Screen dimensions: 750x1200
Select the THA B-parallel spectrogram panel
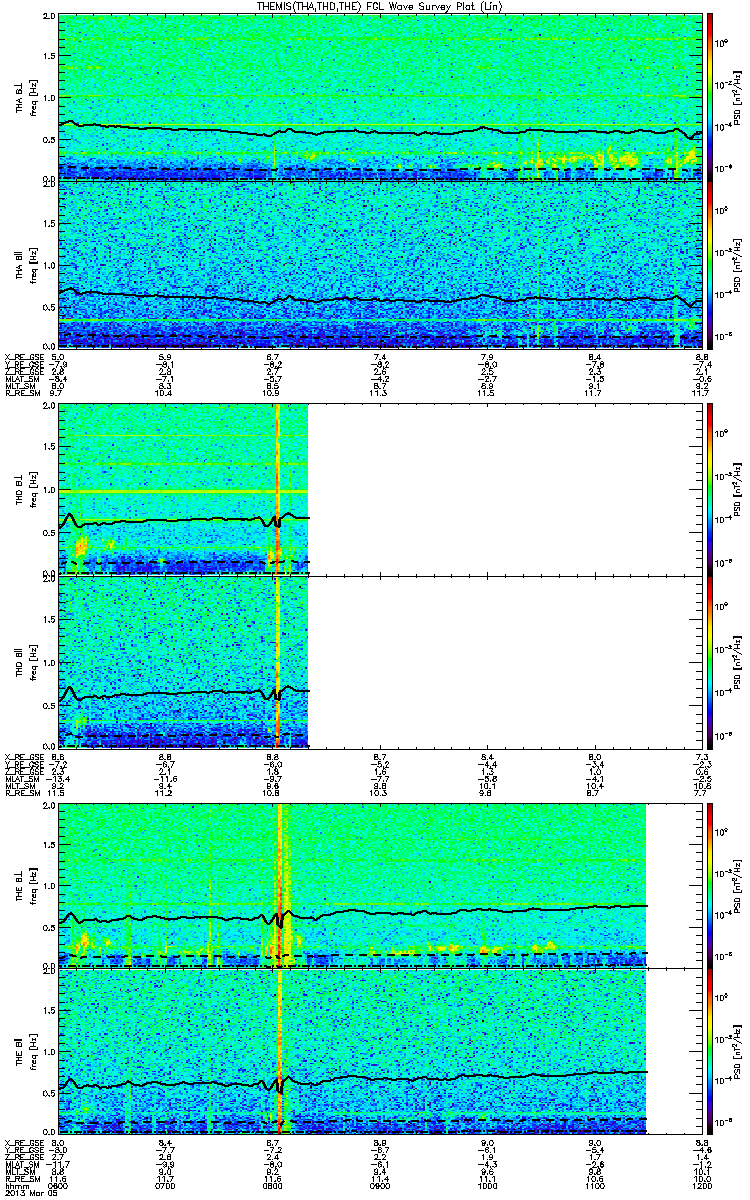(x=381, y=264)
